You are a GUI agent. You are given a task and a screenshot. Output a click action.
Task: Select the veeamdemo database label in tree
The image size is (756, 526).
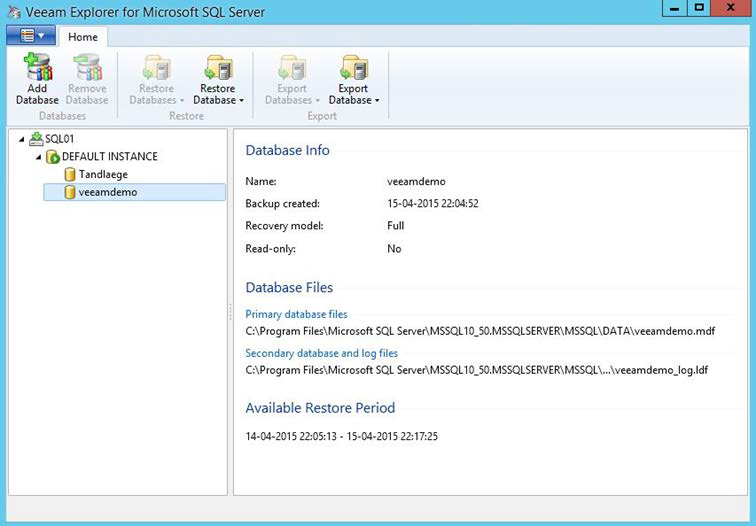(108, 192)
